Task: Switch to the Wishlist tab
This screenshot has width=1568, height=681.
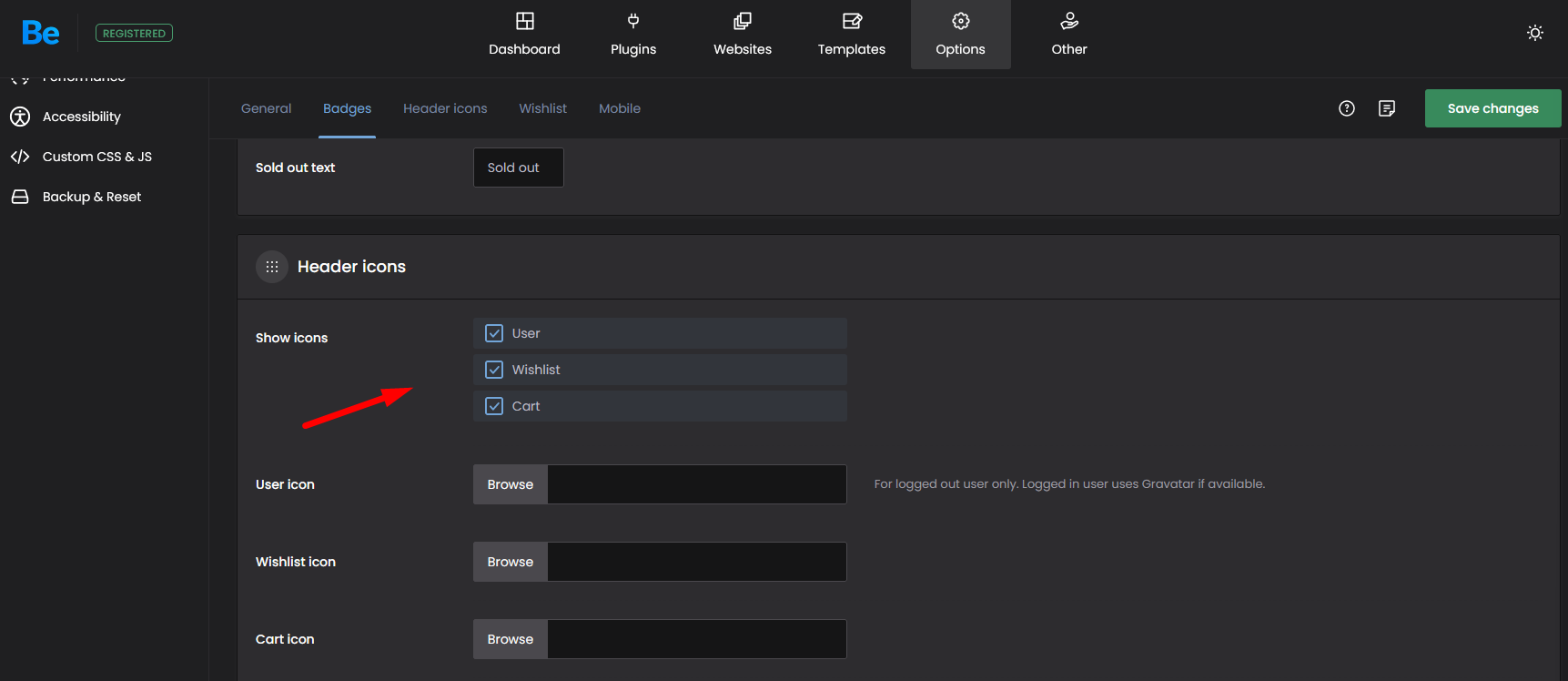Action: [542, 108]
